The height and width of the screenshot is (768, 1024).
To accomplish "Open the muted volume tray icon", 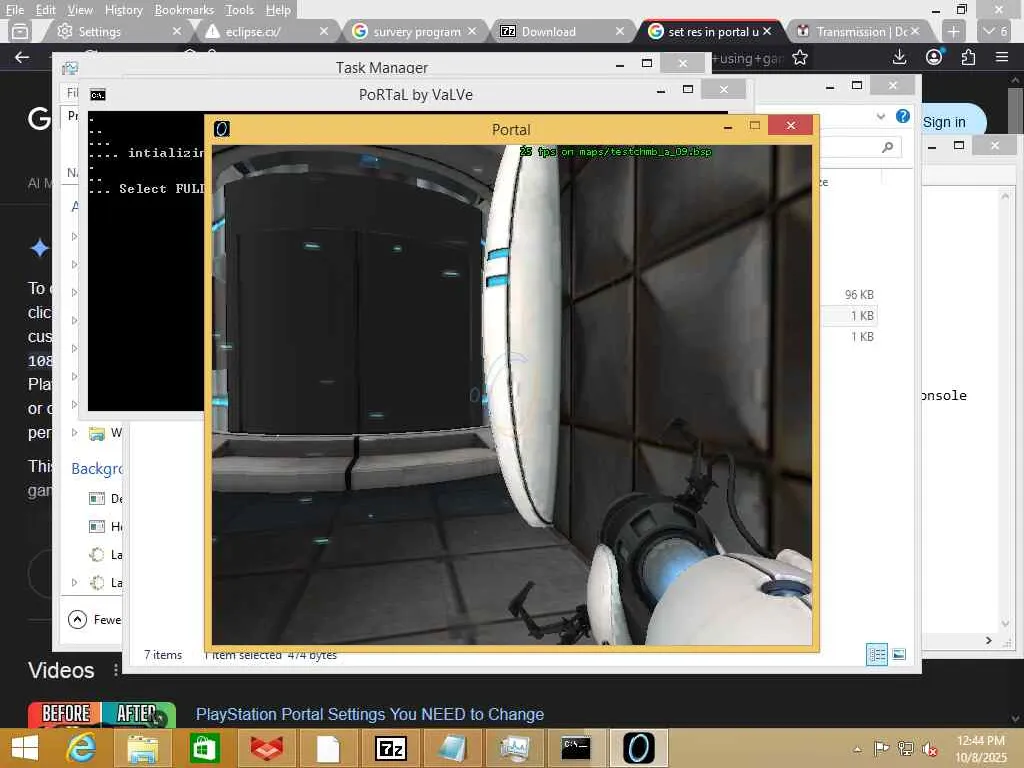I will [930, 748].
